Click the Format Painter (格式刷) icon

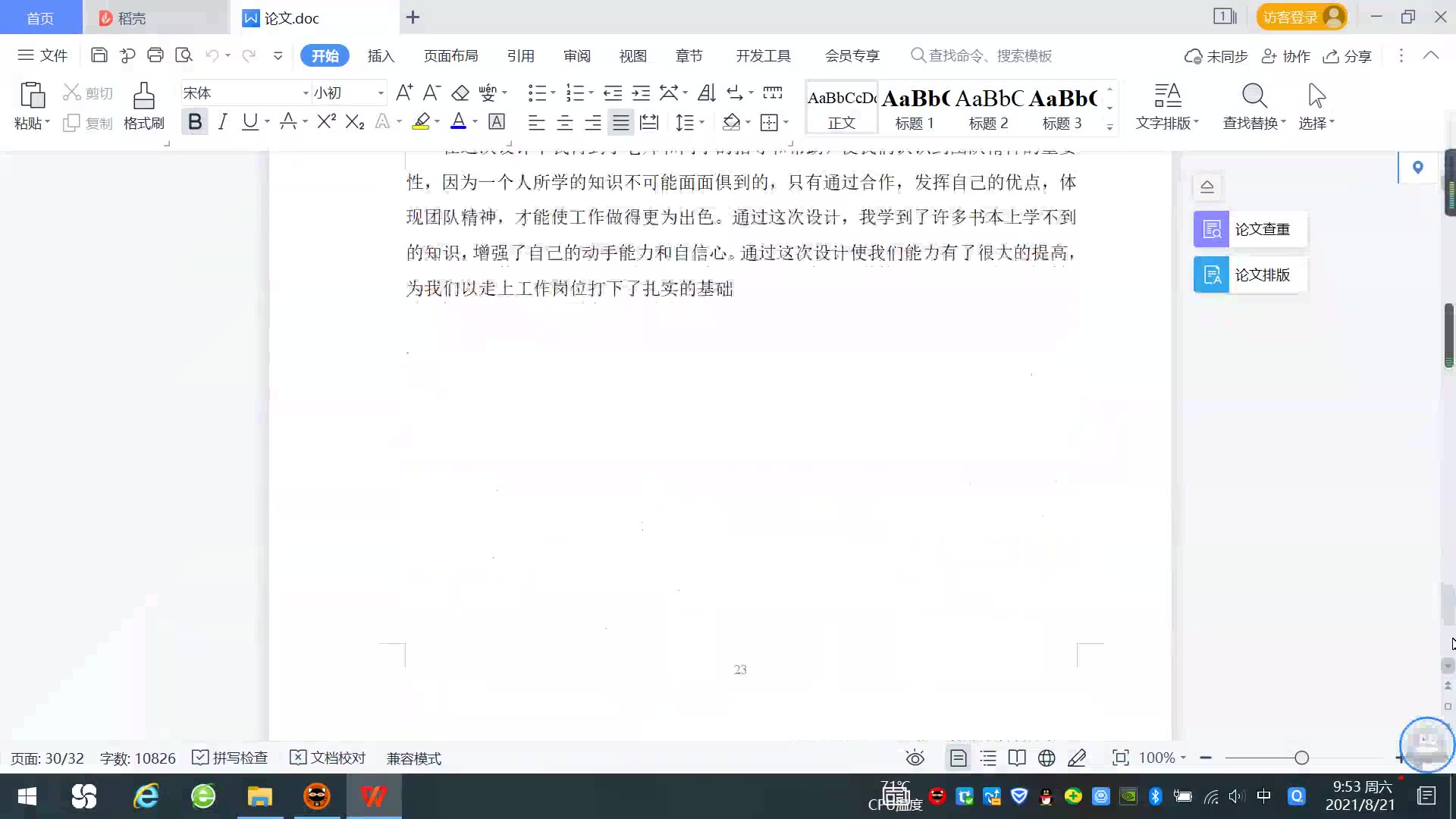click(x=143, y=105)
